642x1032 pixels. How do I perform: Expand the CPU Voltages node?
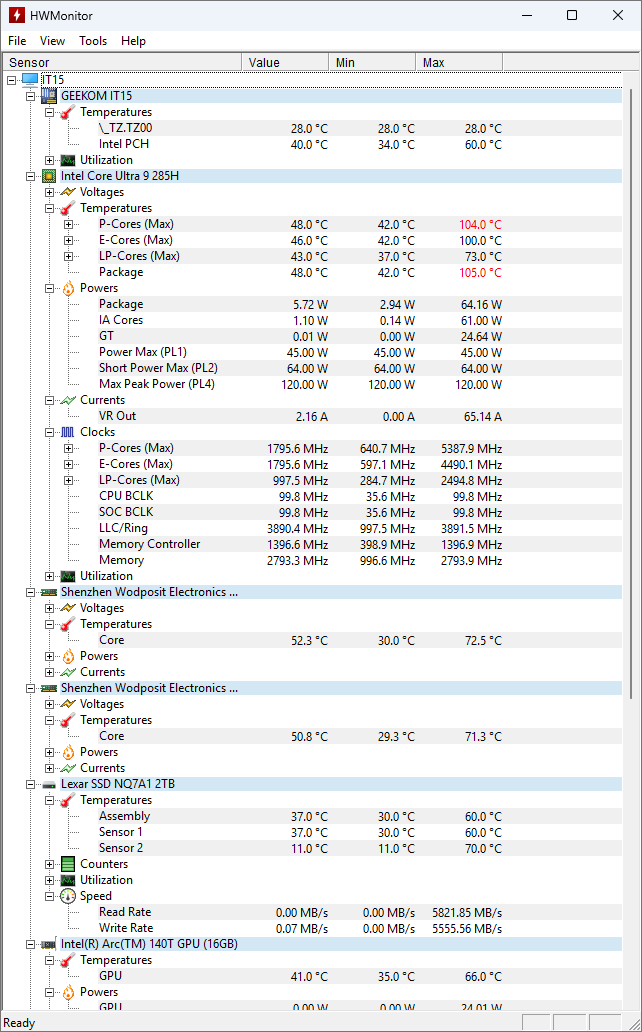[50, 192]
